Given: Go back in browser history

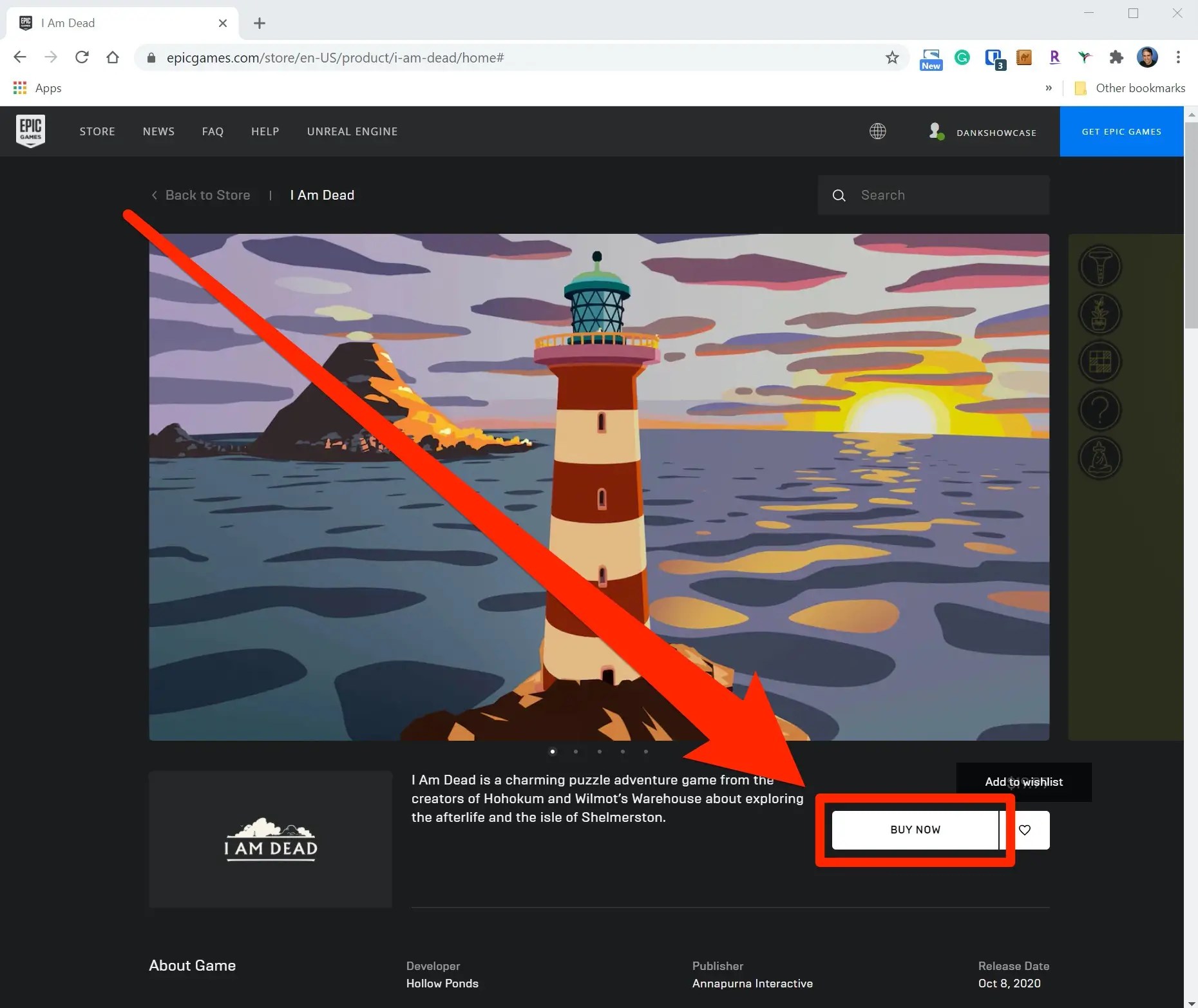Looking at the screenshot, I should click(20, 57).
